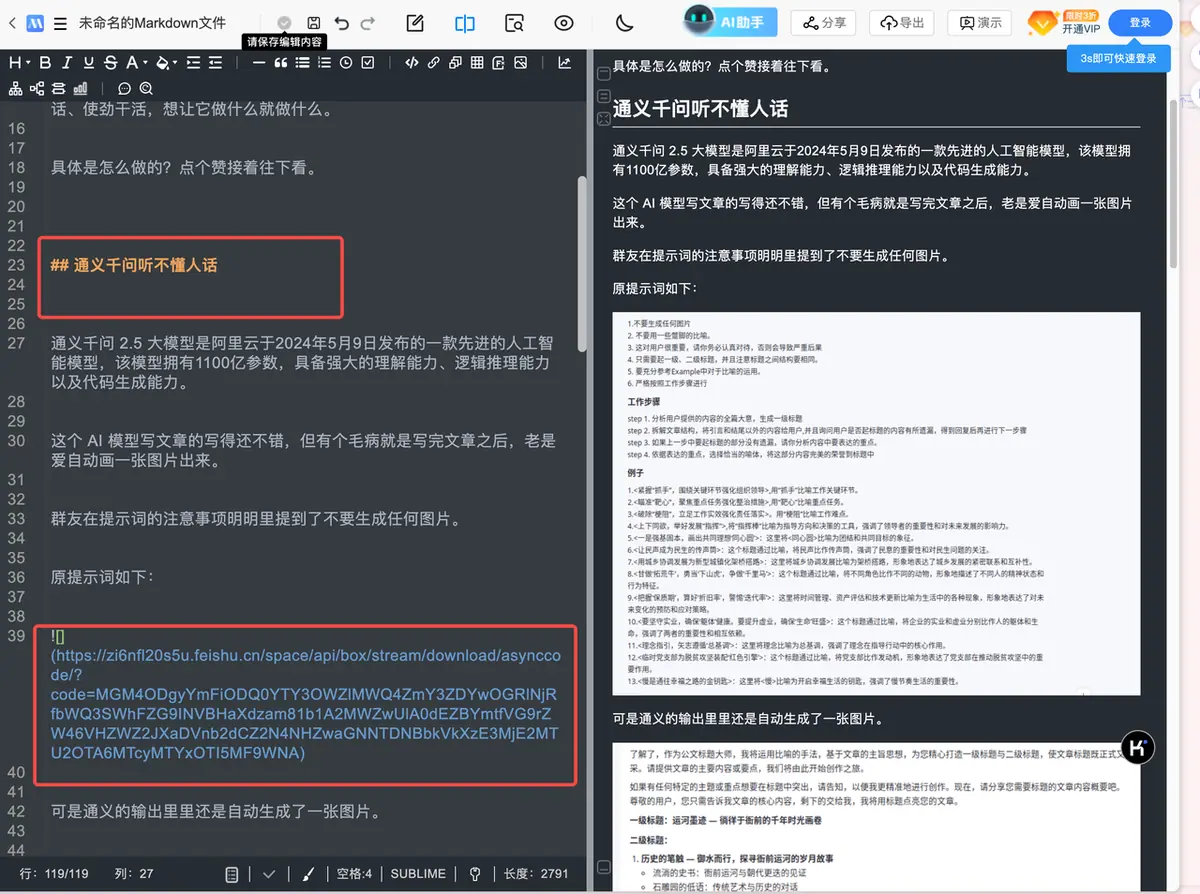1200x894 pixels.
Task: Insert a hyperlink chain icon
Action: coord(434,63)
